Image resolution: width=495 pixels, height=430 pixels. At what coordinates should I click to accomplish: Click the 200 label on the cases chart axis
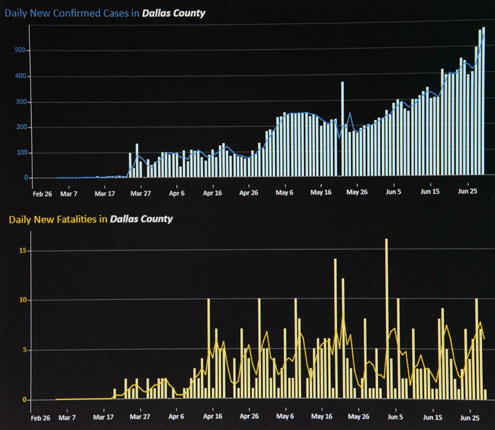pyautogui.click(x=22, y=127)
